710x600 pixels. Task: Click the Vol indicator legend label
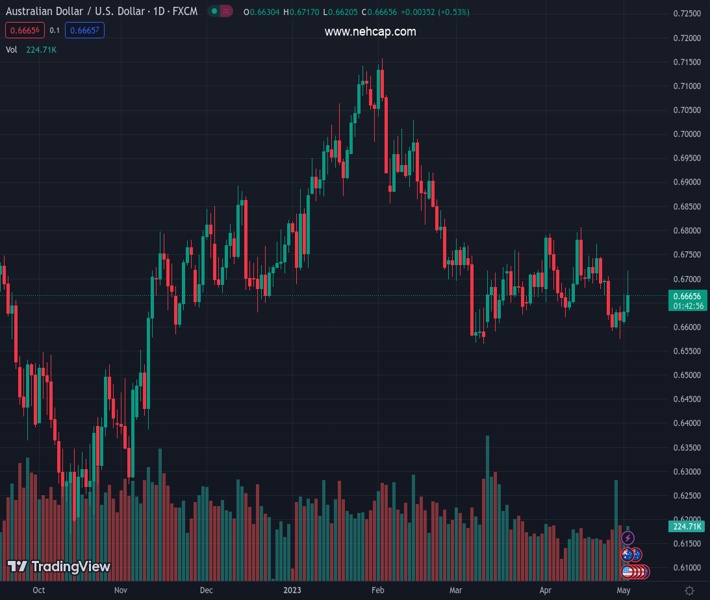[11, 50]
